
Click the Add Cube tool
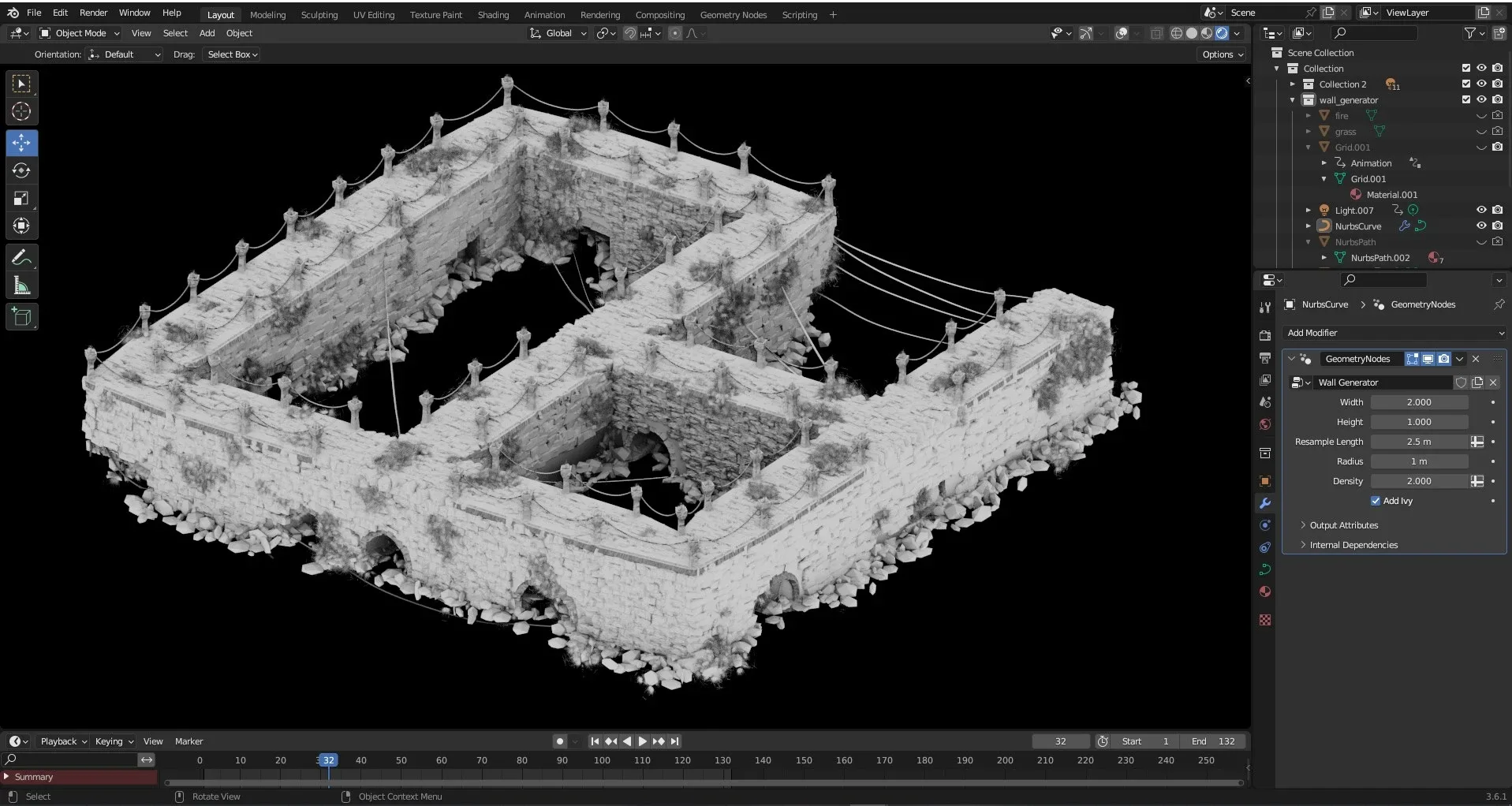click(21, 317)
